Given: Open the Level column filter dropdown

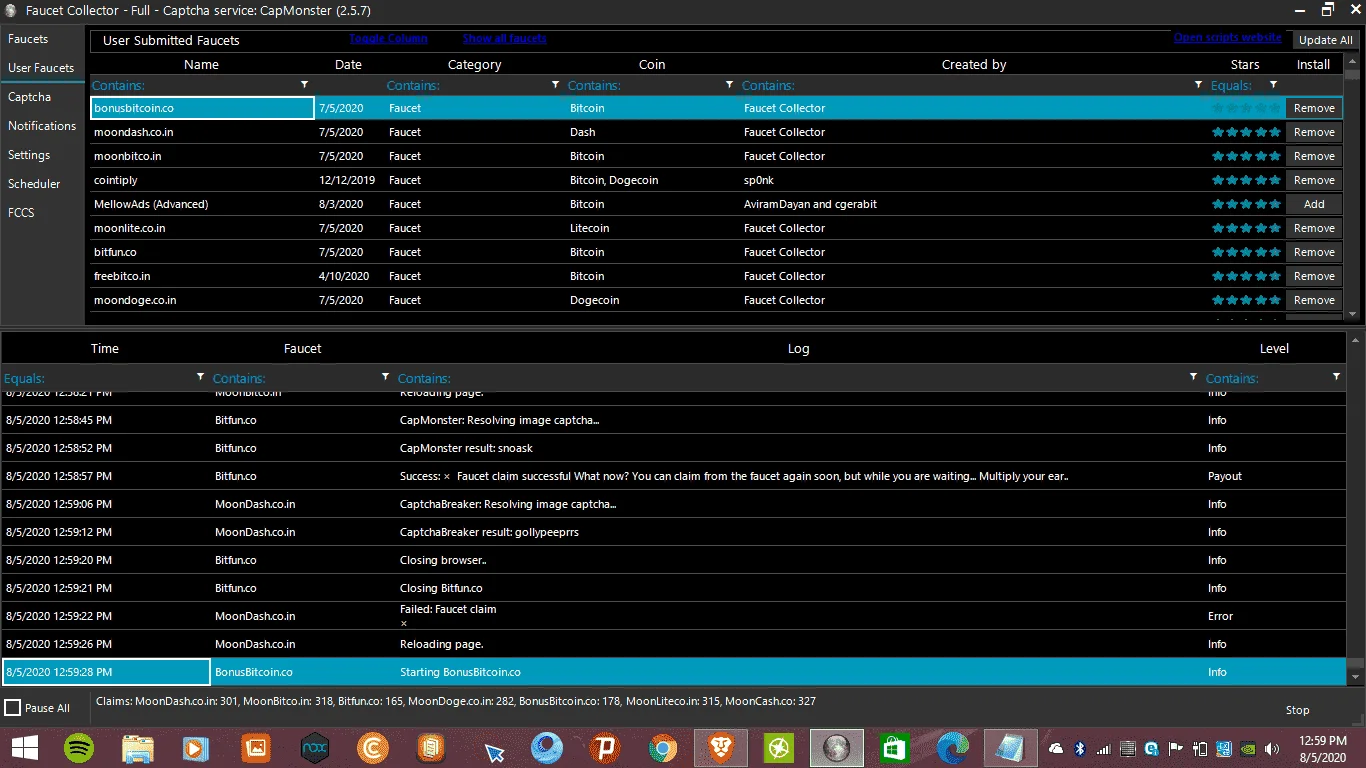Looking at the screenshot, I should pyautogui.click(x=1337, y=377).
